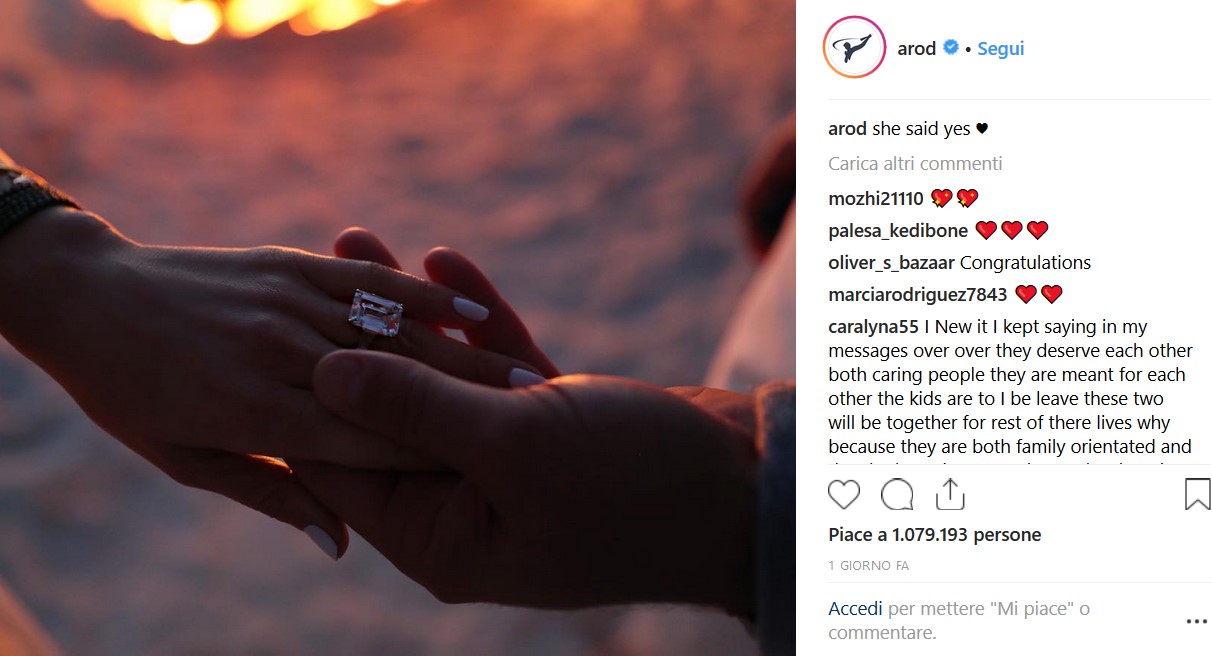Expand Carica altri commenti
Viewport: 1212px width, 656px height.
click(915, 163)
